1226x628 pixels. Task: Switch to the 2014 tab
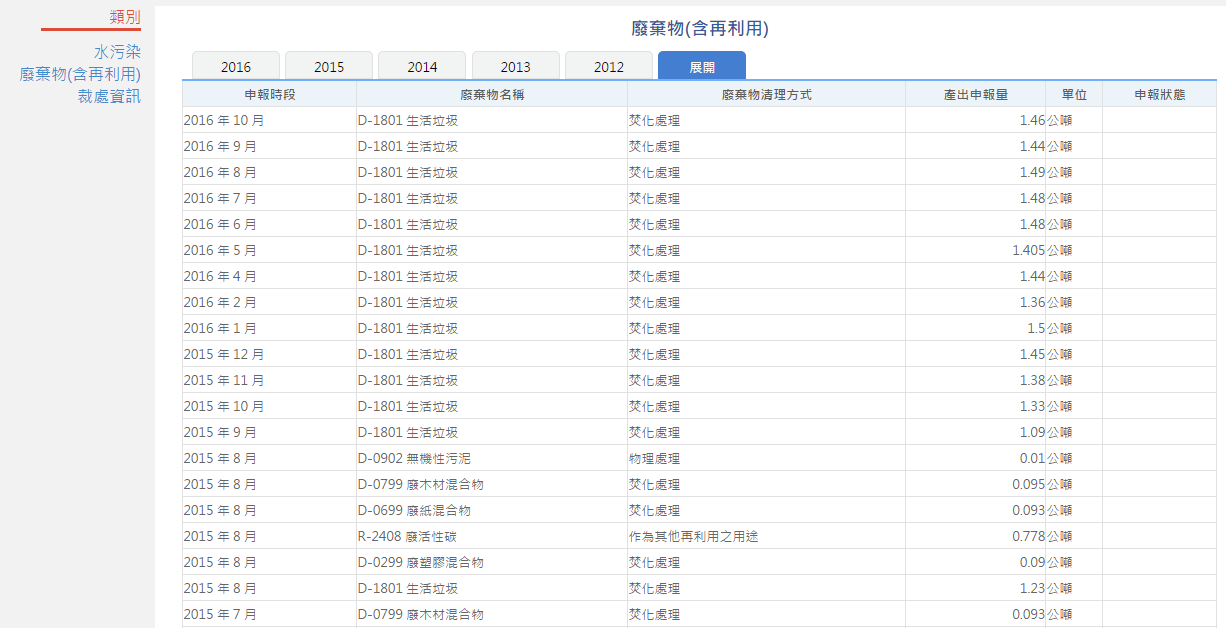(422, 66)
